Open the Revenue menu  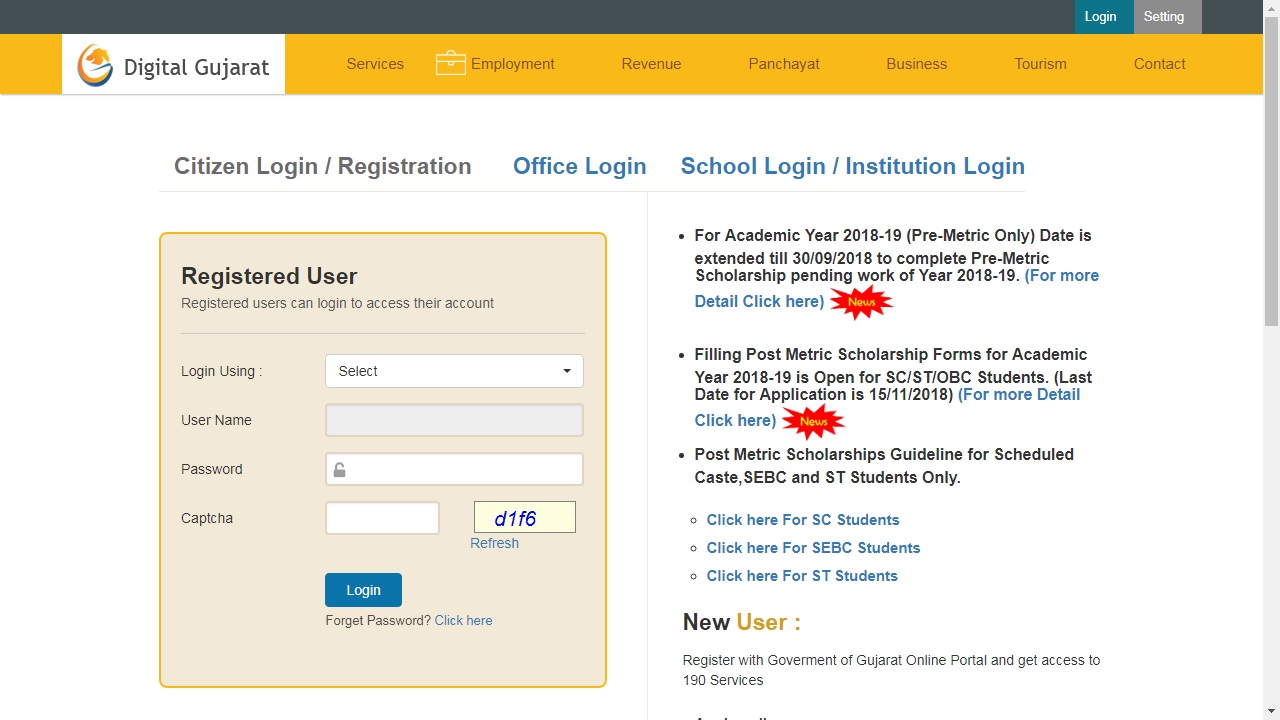coord(651,64)
